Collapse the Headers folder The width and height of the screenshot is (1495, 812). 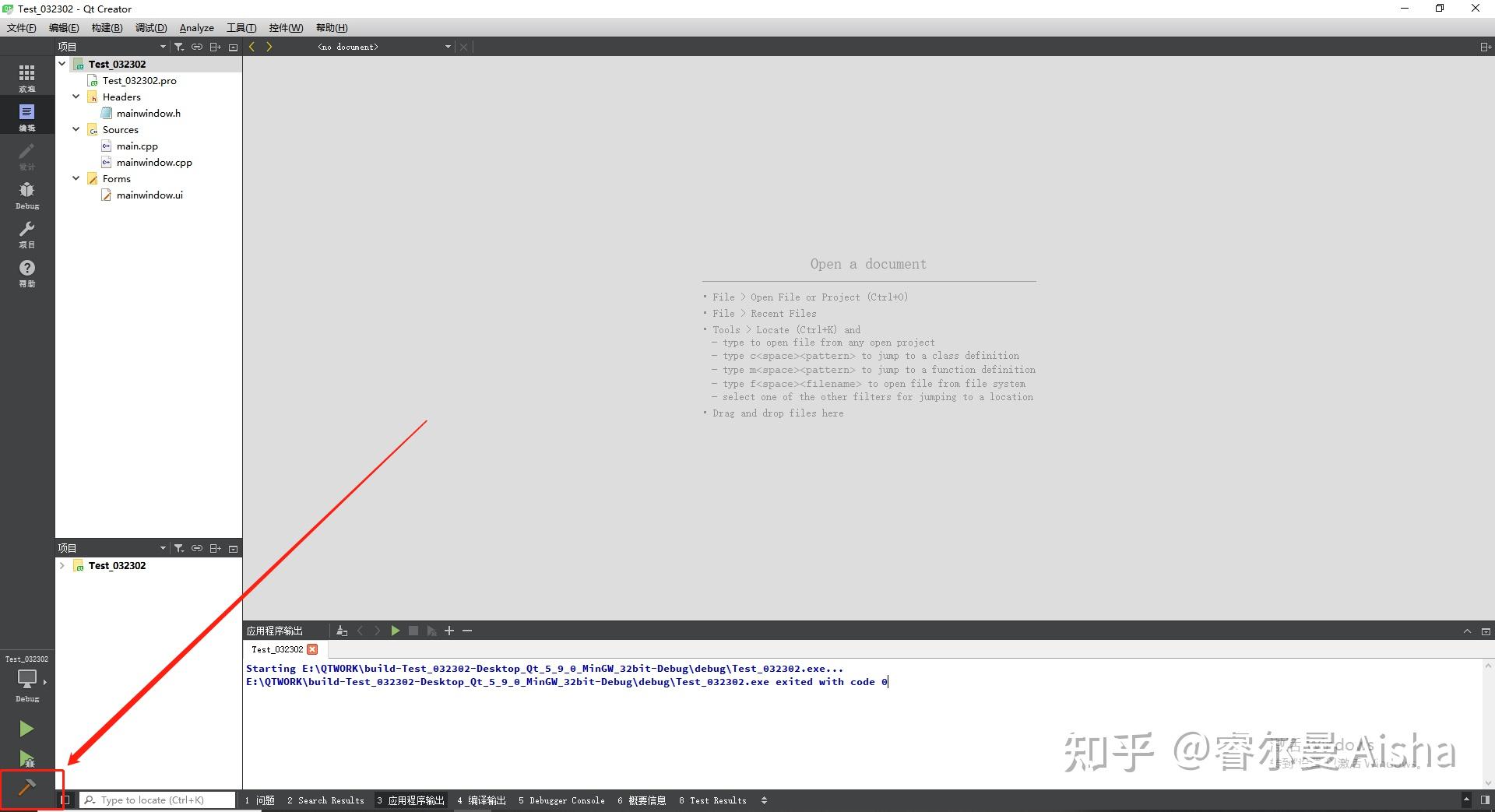click(x=76, y=97)
